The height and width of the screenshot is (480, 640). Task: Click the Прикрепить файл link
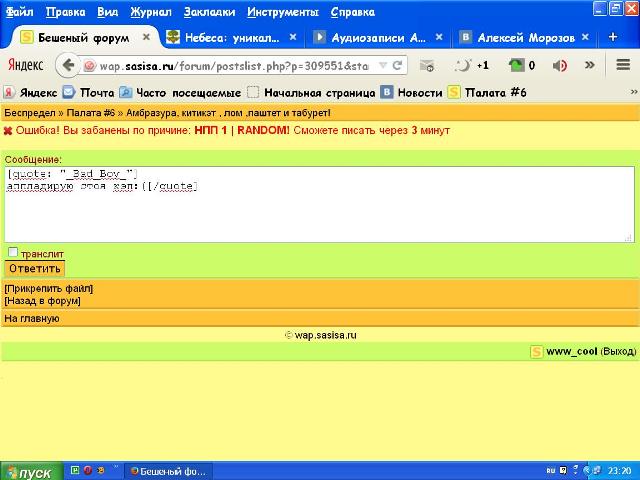coord(42,288)
